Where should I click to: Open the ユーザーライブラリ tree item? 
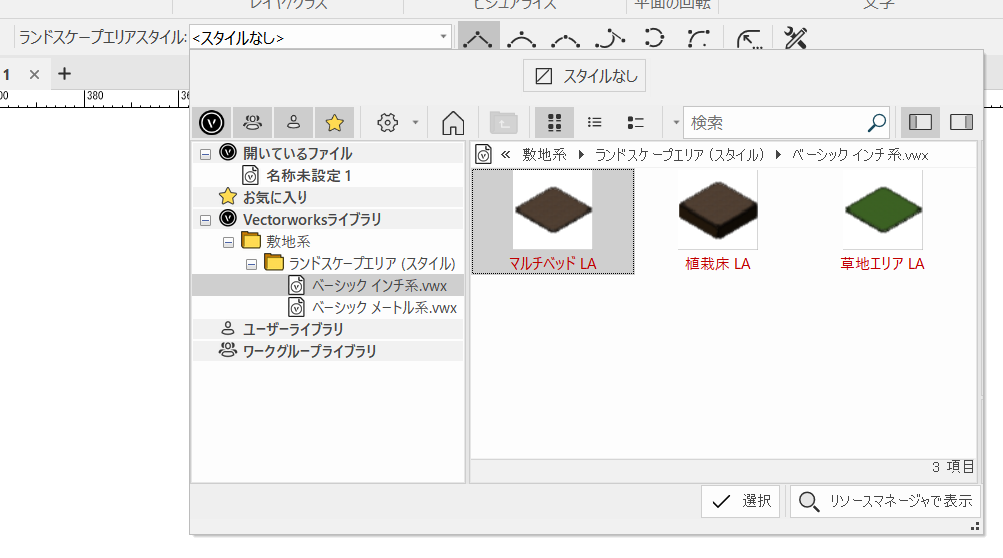pyautogui.click(x=292, y=329)
